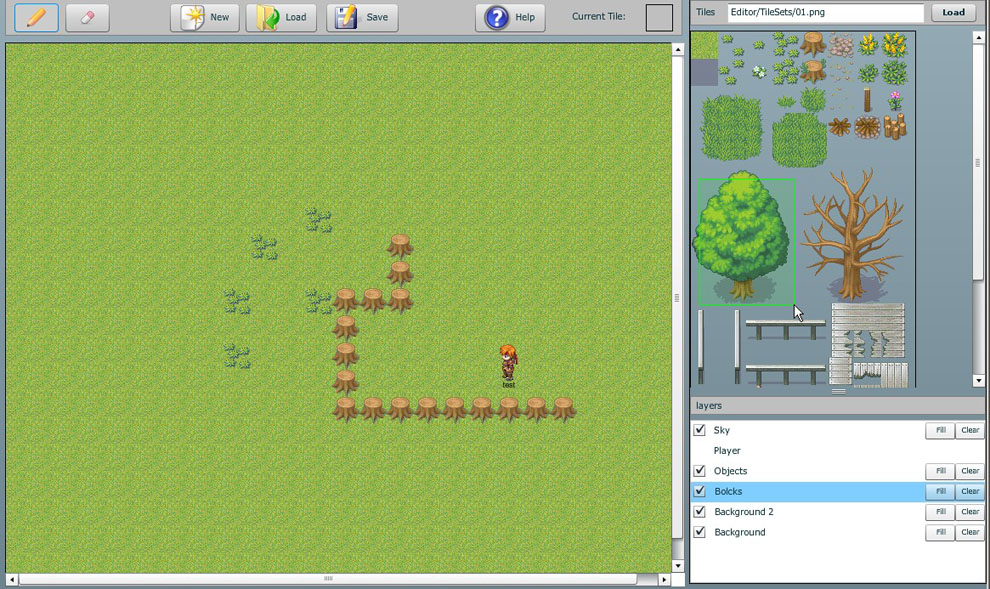The height and width of the screenshot is (589, 990).
Task: Clear the Objects layer
Action: point(970,471)
